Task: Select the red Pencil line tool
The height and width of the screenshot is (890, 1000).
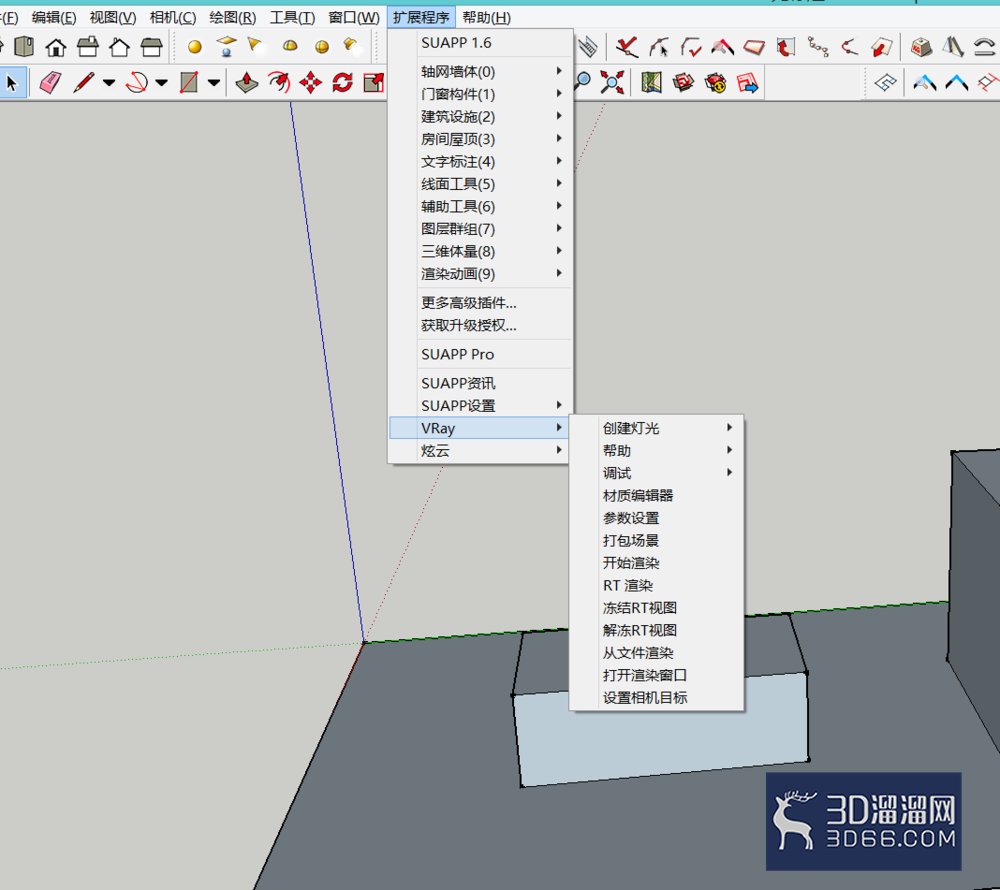Action: point(84,83)
